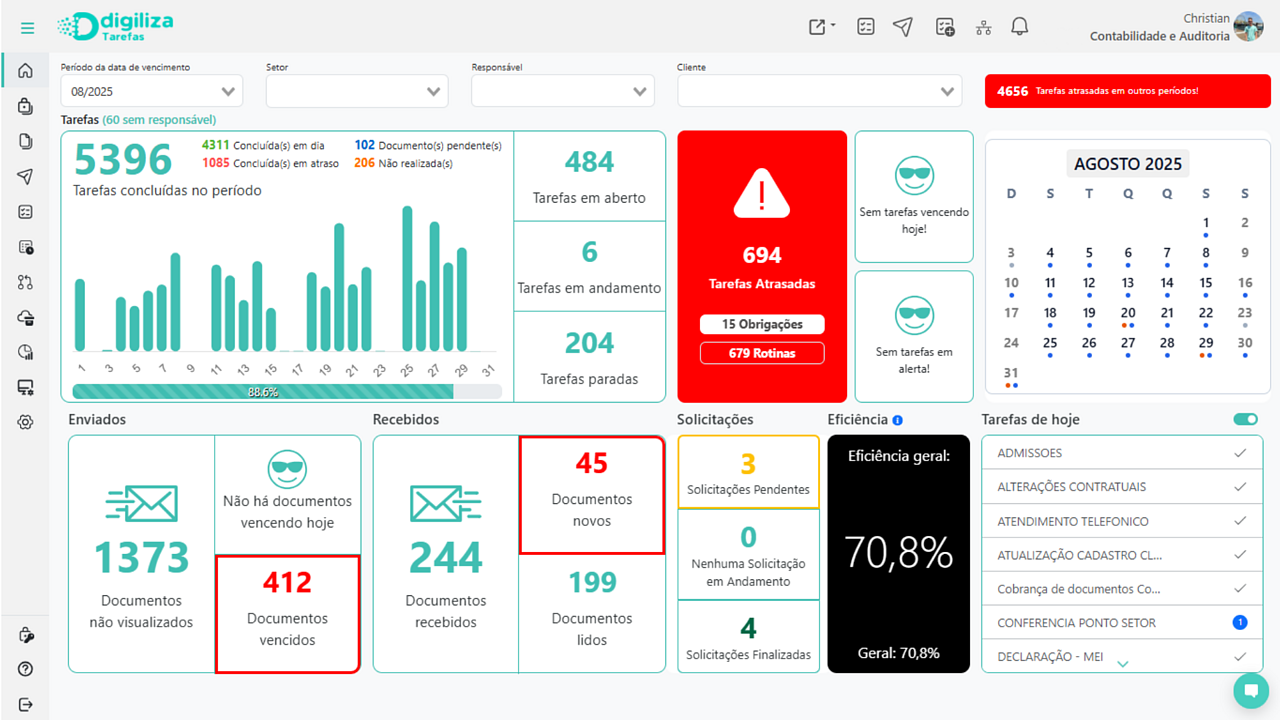Open the help question mark icon in the sidebar
The image size is (1280, 720).
26,668
